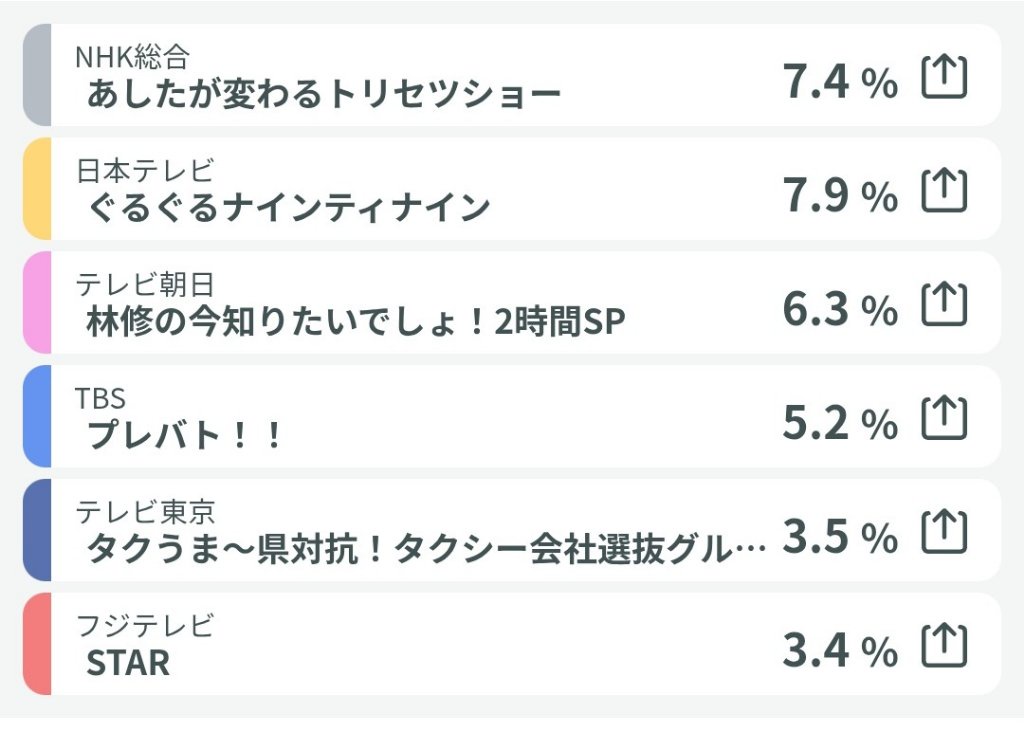Click pink テレビ朝日 color strip
This screenshot has height=732, width=1024.
tap(36, 302)
